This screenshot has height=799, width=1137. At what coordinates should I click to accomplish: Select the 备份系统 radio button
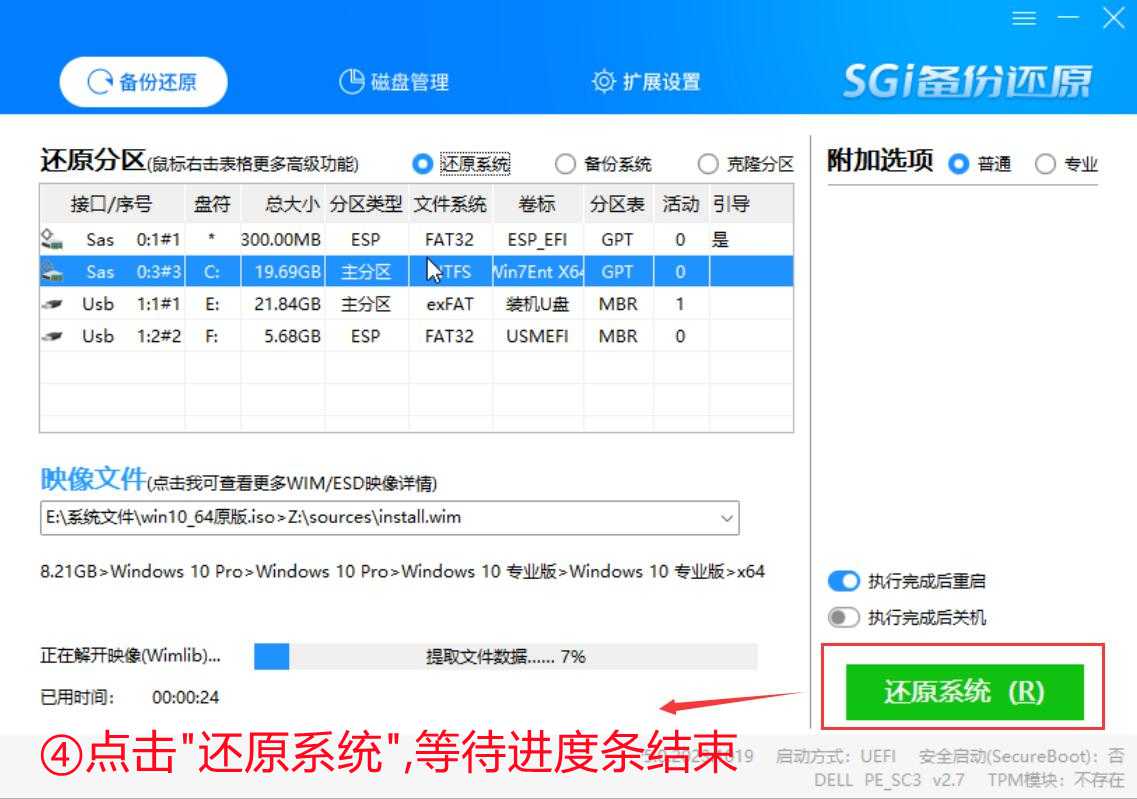pos(566,164)
